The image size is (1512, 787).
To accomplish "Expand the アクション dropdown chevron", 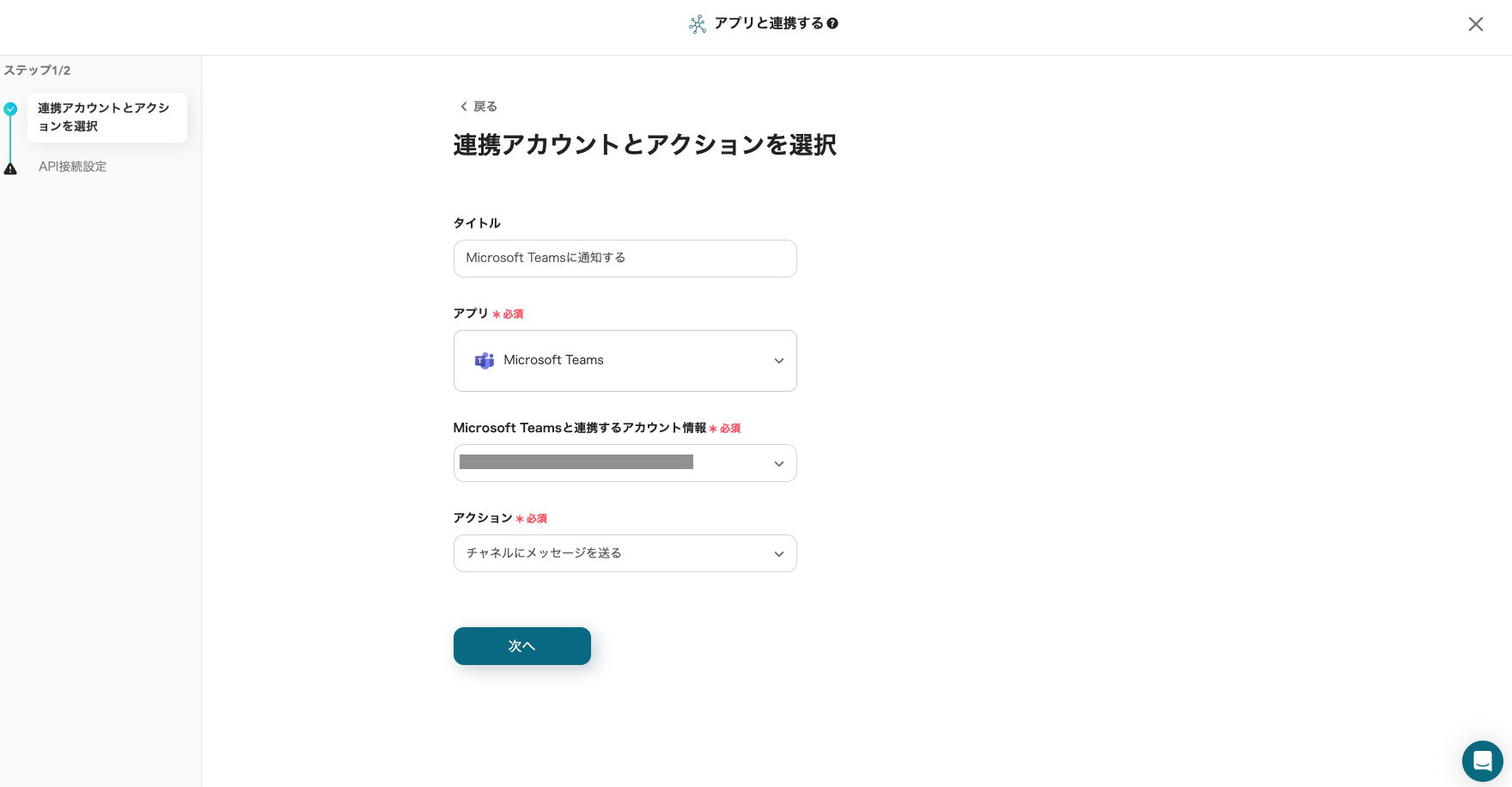I will pyautogui.click(x=778, y=554).
